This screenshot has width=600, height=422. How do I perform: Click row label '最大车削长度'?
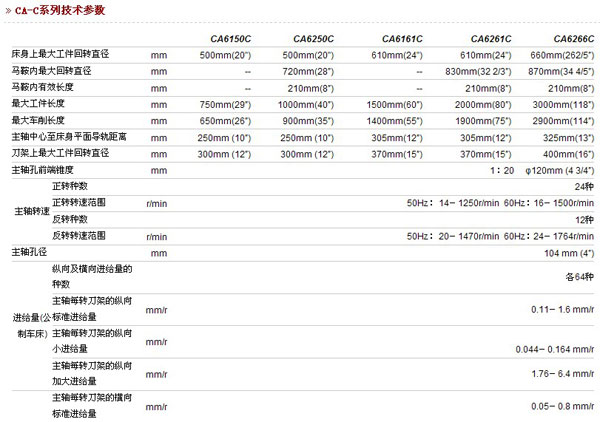point(38,120)
